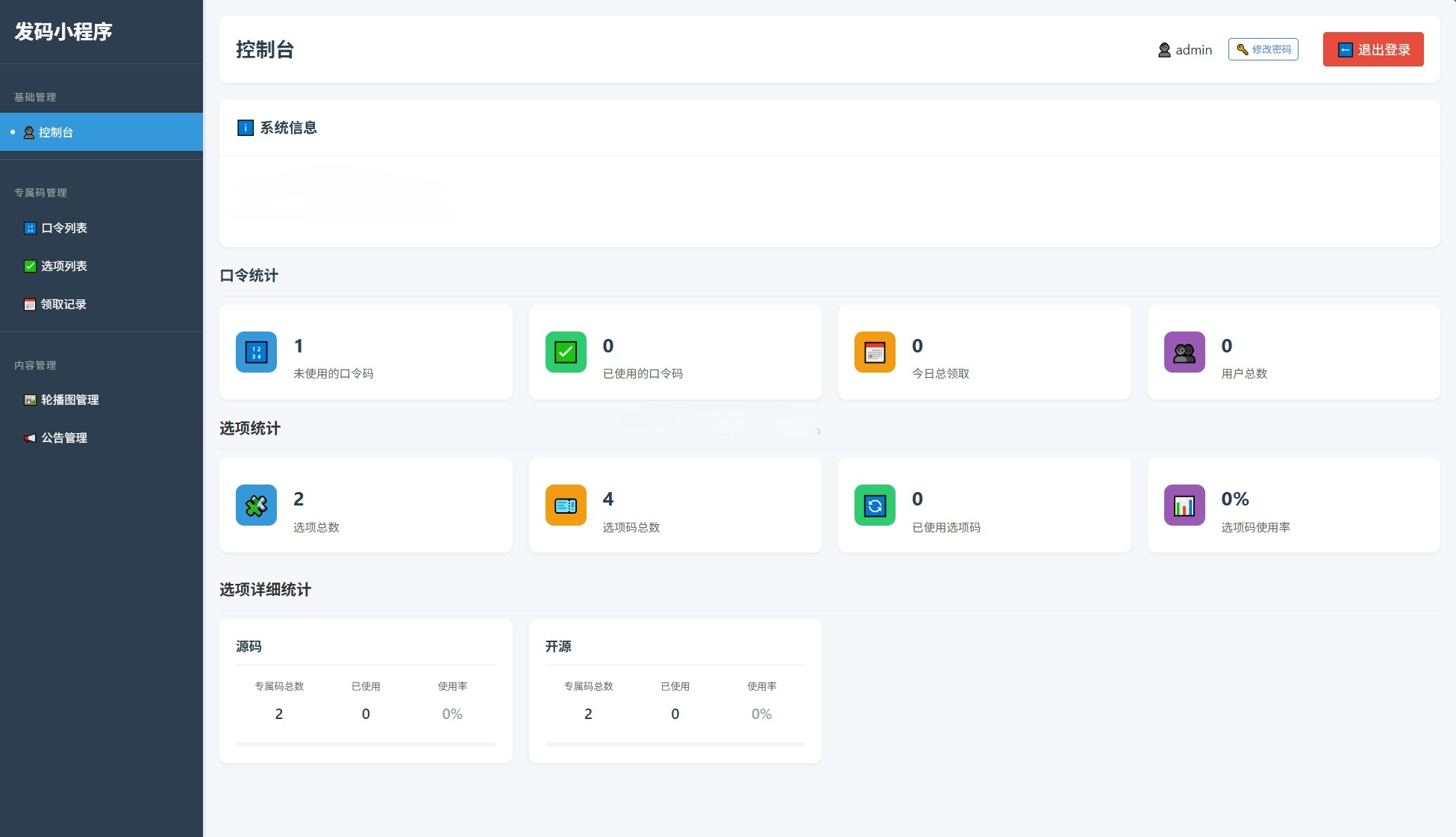Select the active 控制台 menu item
The image size is (1456, 837).
click(56, 133)
